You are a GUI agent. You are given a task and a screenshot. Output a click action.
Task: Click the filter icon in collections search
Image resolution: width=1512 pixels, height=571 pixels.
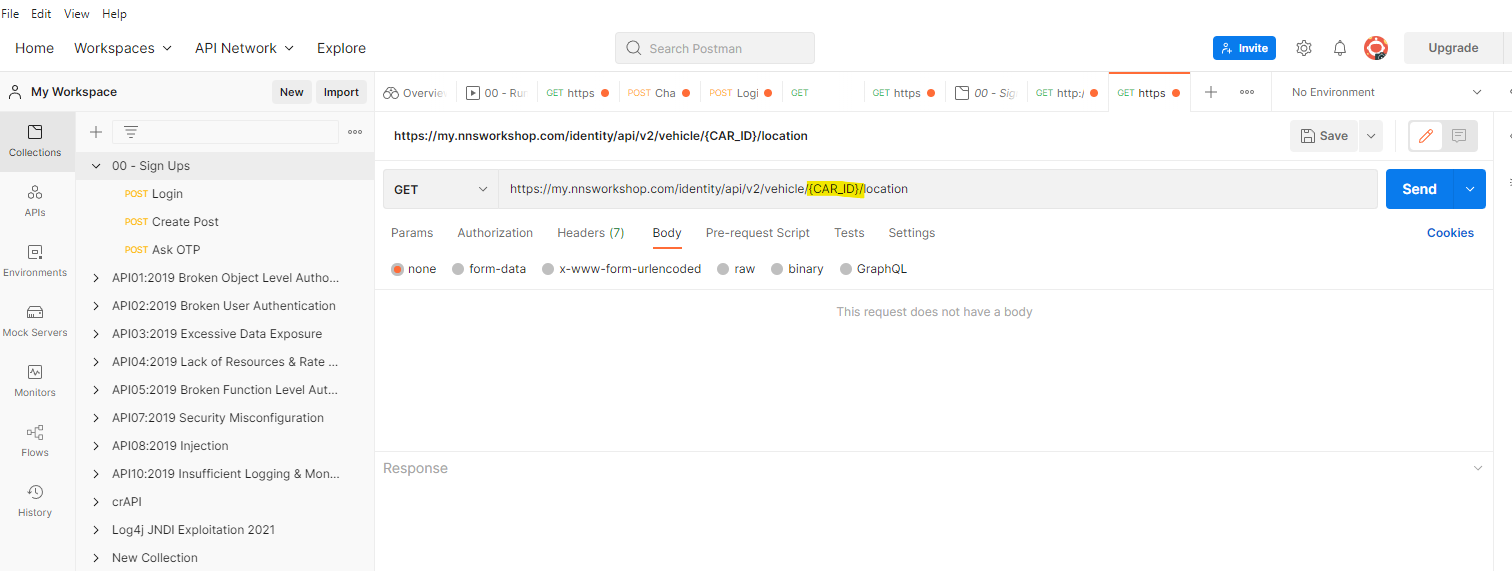point(130,132)
